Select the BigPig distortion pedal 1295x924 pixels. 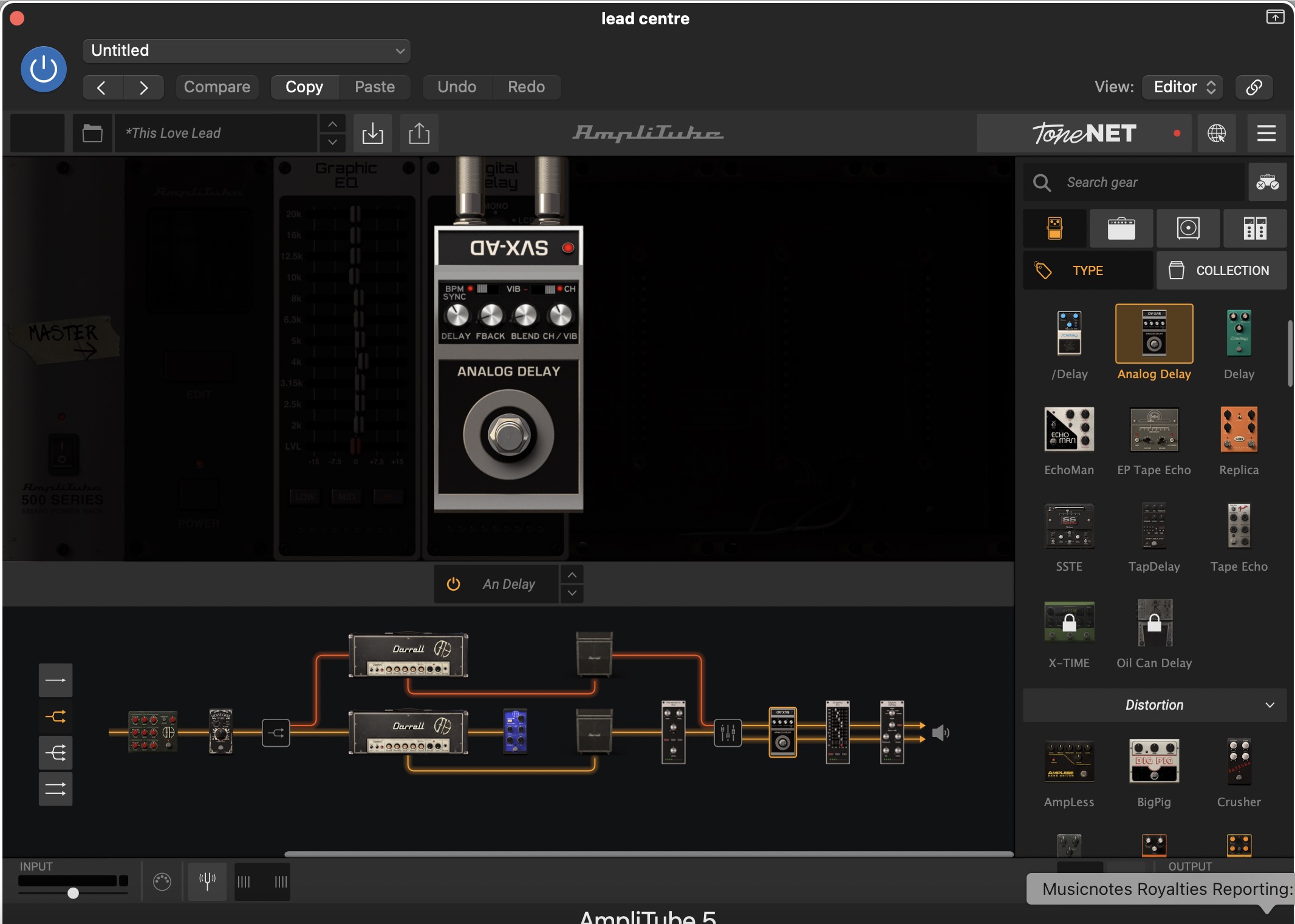pos(1154,761)
